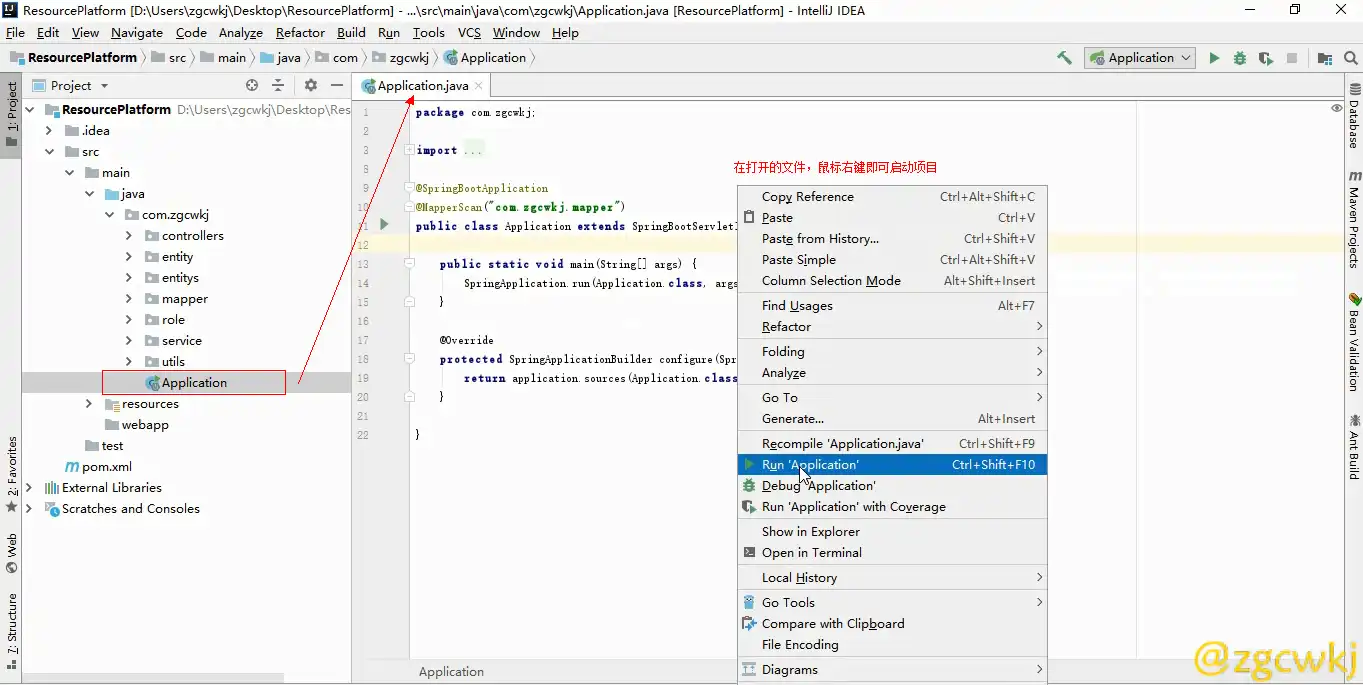Open the Database tool window sidebar tab
1363x685 pixels.
pyautogui.click(x=1354, y=116)
